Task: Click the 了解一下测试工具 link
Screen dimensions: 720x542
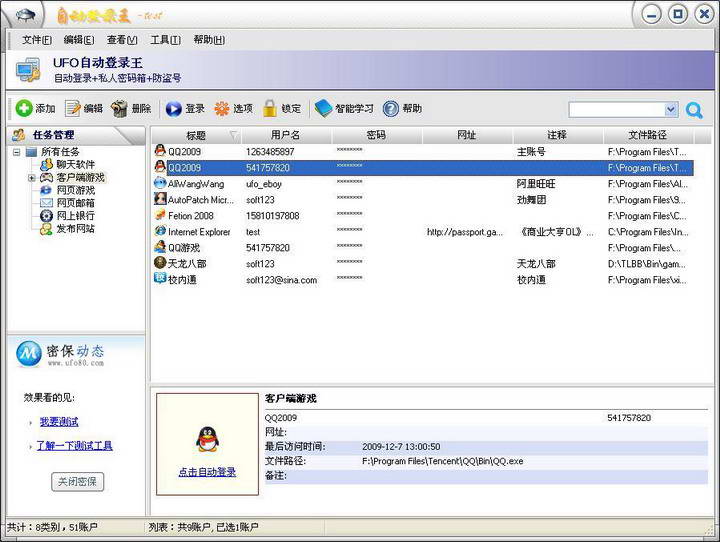Action: coord(74,446)
